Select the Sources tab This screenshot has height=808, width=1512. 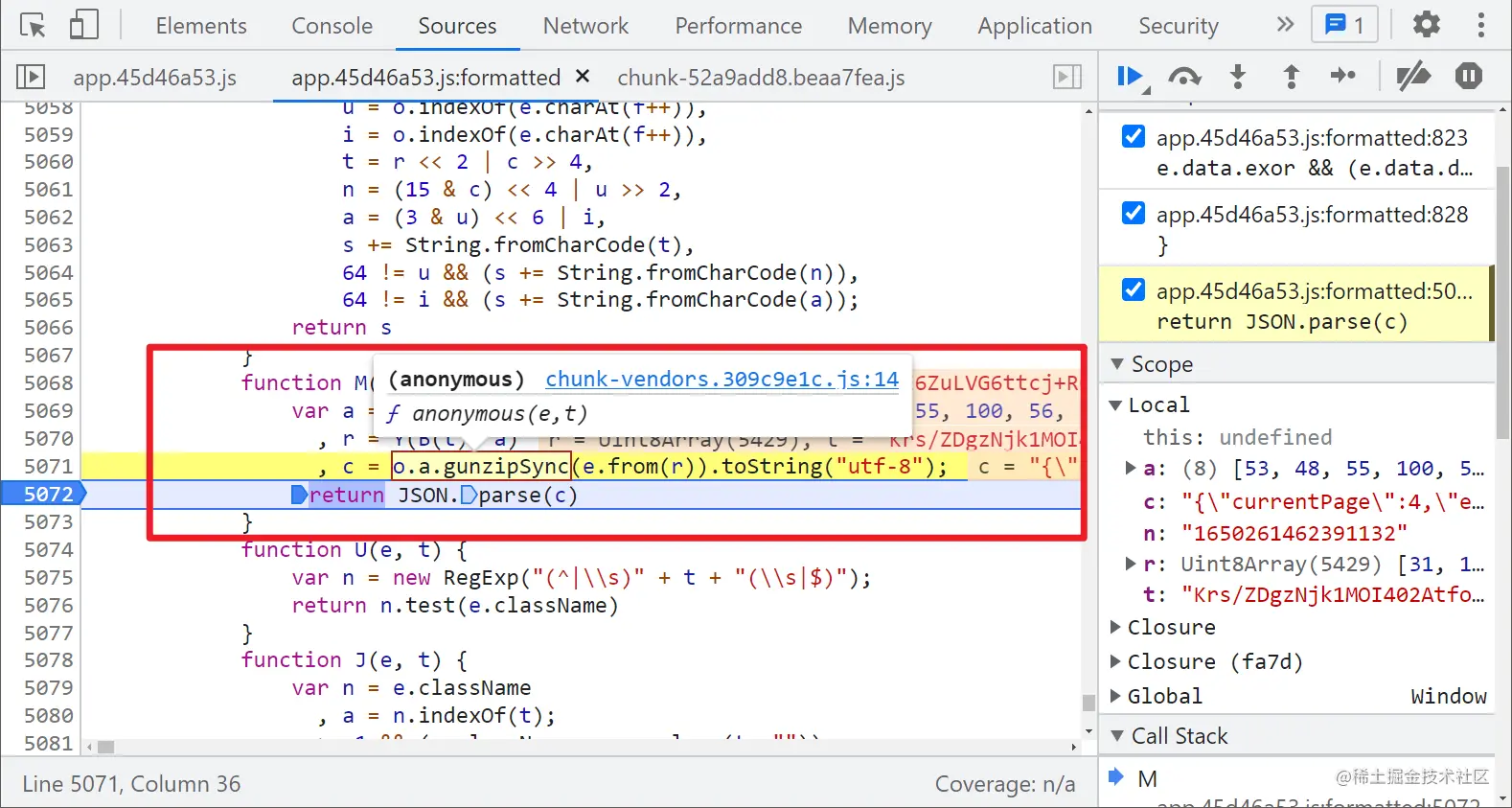click(x=457, y=26)
